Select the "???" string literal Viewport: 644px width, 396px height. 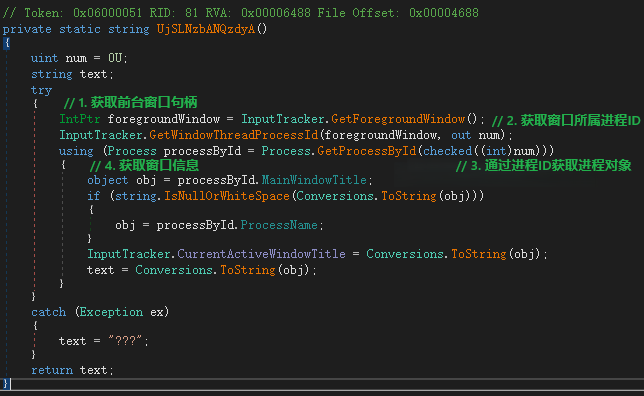[x=126, y=341]
